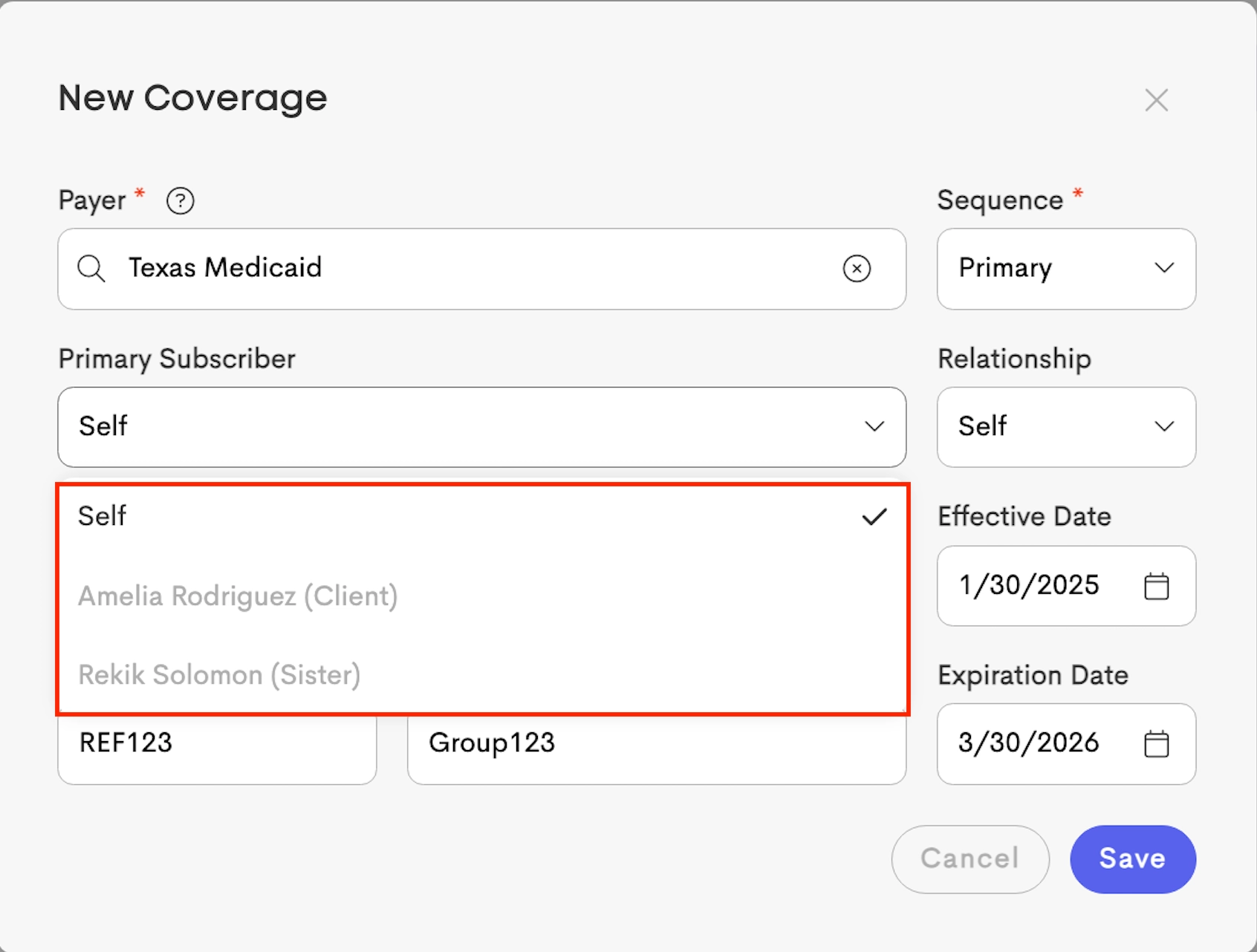The width and height of the screenshot is (1257, 952).
Task: Click the Save button
Action: pyautogui.click(x=1132, y=858)
